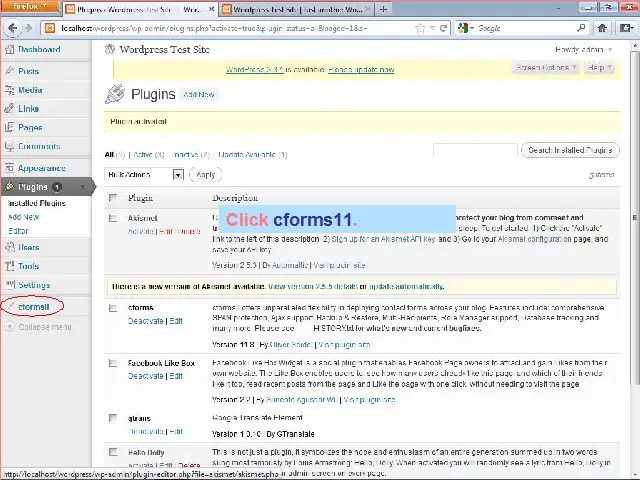640x480 pixels.
Task: Click the site identity icon in the address bar
Action: click(x=50, y=28)
